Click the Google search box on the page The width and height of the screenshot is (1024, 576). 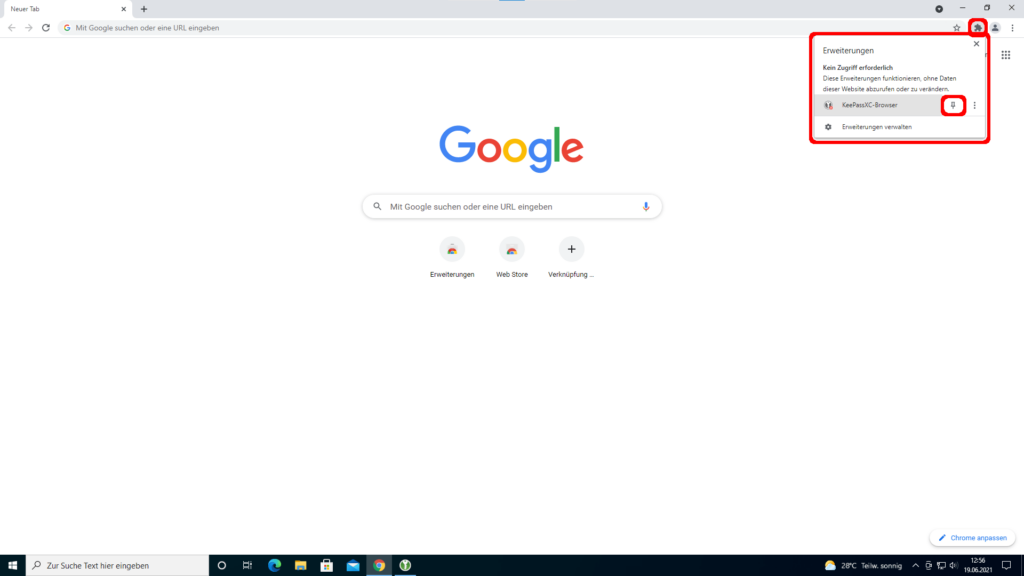512,207
